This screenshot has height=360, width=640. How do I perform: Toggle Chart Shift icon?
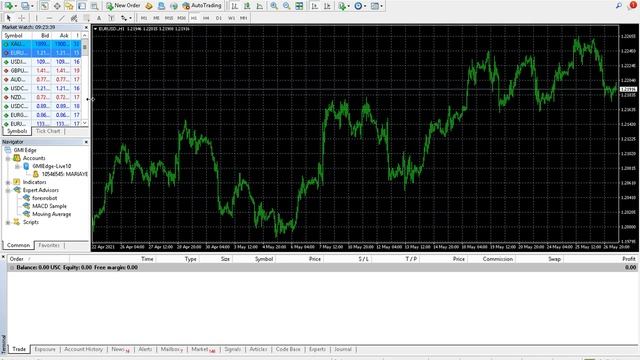327,6
